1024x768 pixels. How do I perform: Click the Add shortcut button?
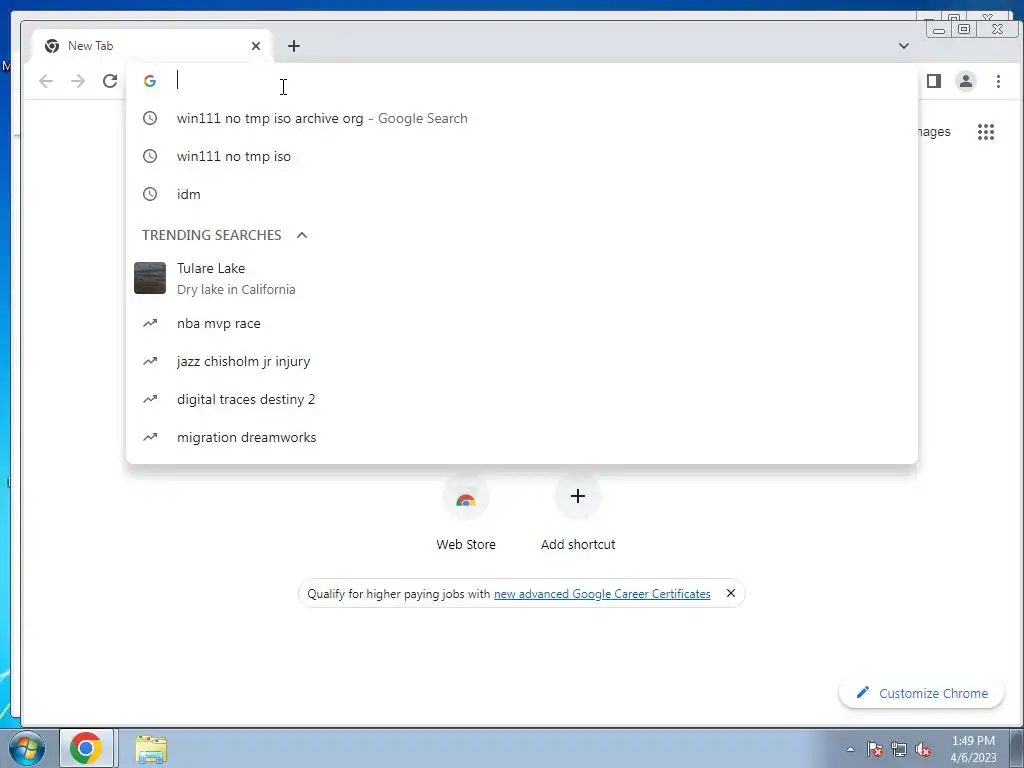pyautogui.click(x=578, y=513)
